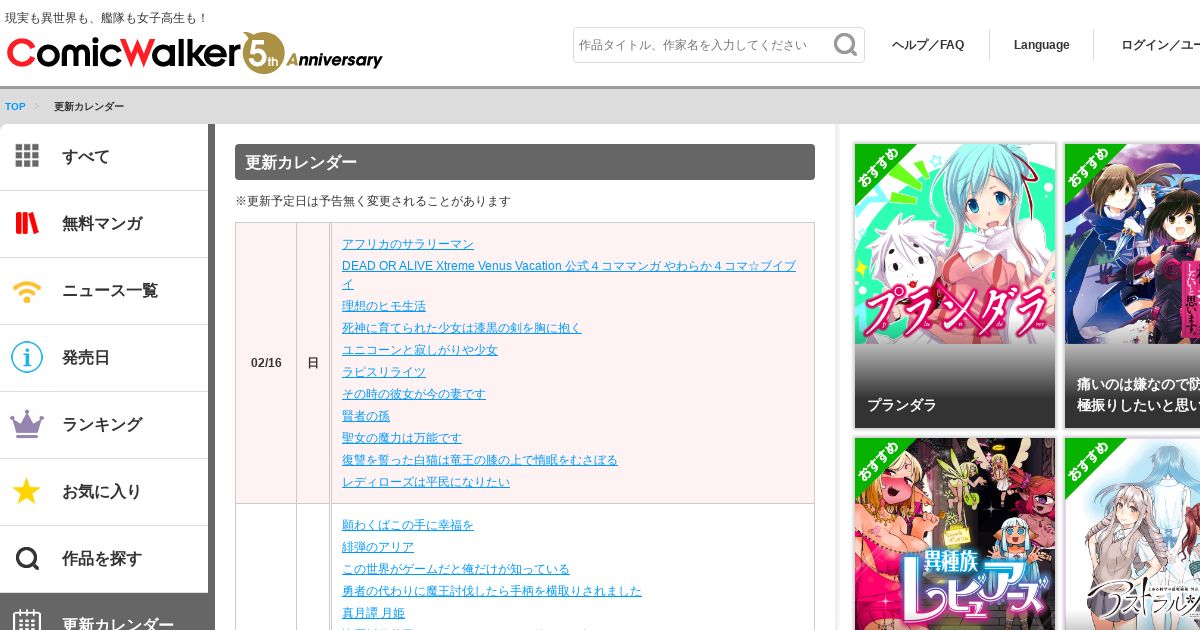
Task: Open the ラピスリライツ link
Action: 384,372
